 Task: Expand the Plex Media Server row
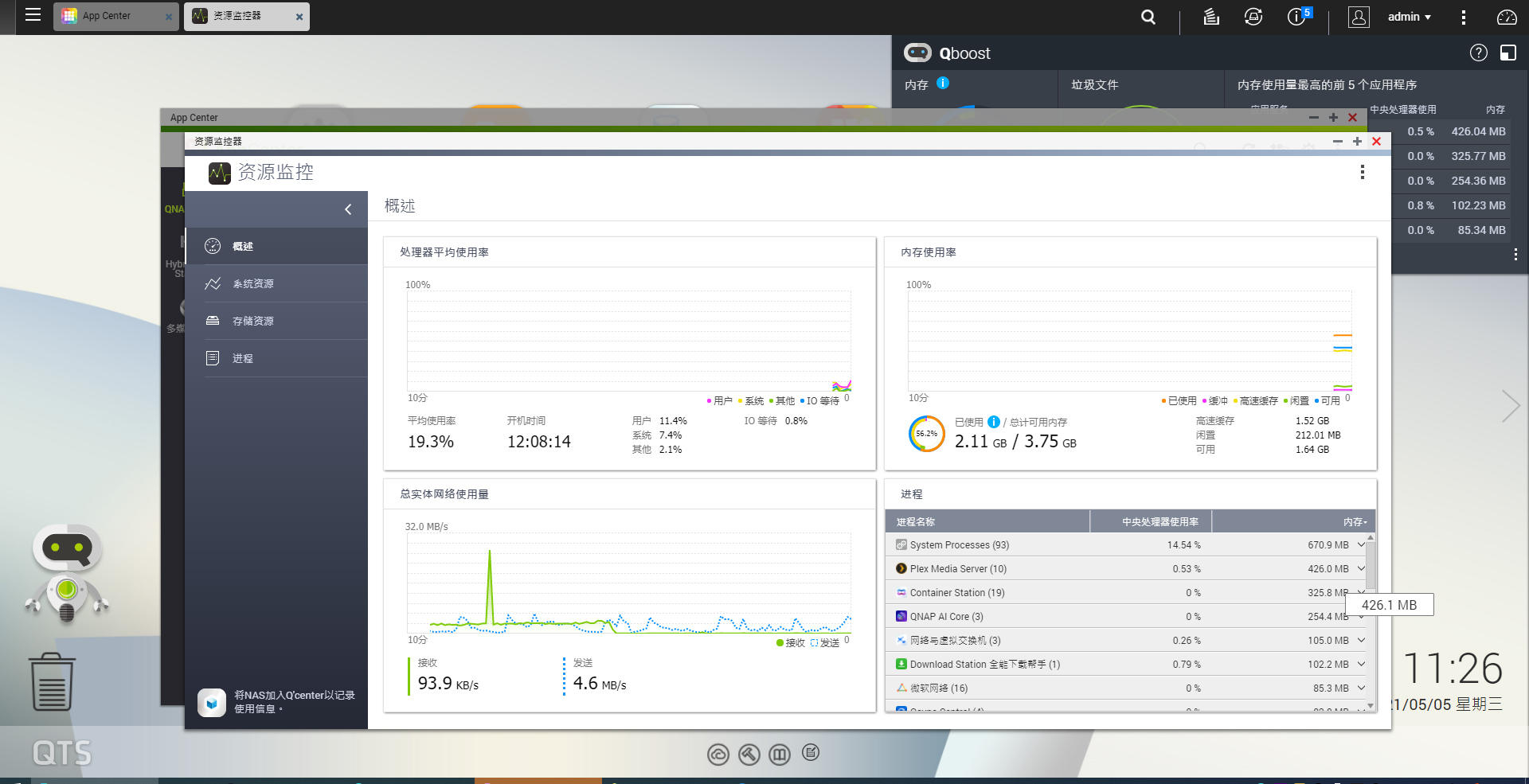pos(1361,569)
